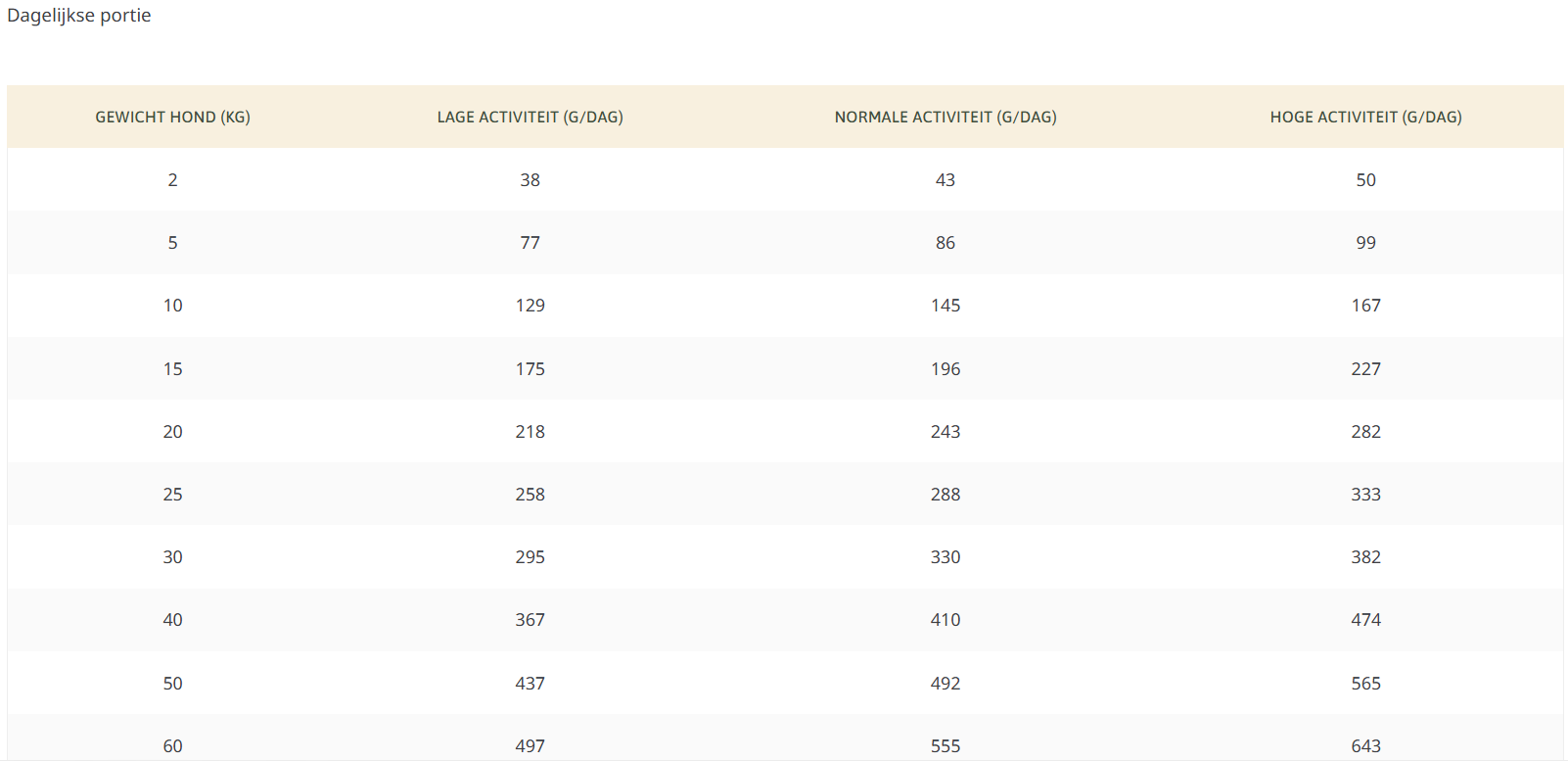Click the normal activity value 410
This screenshot has height=761, width=1568.
click(945, 620)
